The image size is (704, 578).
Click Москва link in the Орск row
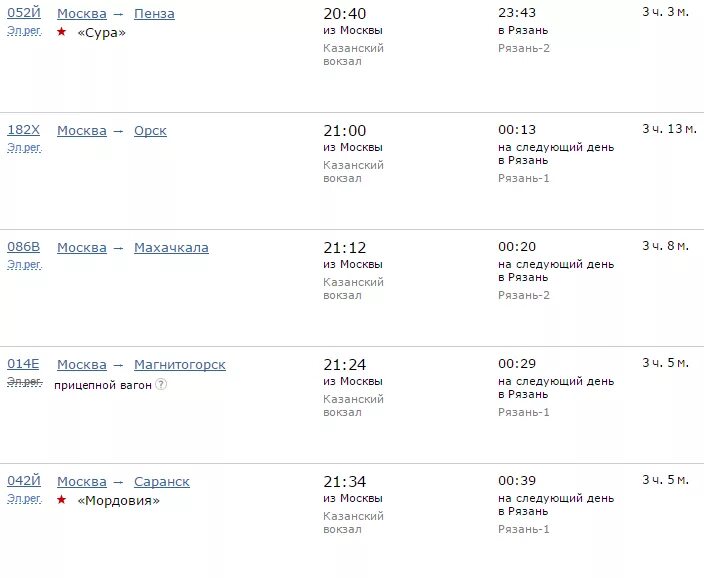click(x=82, y=131)
